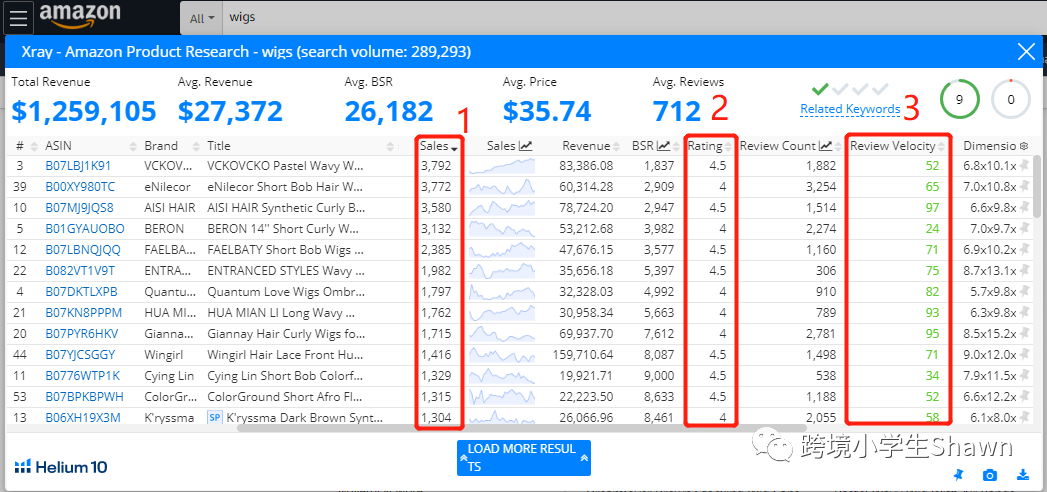Click the gray score circle showing 0
This screenshot has height=492, width=1047.
pyautogui.click(x=1011, y=99)
